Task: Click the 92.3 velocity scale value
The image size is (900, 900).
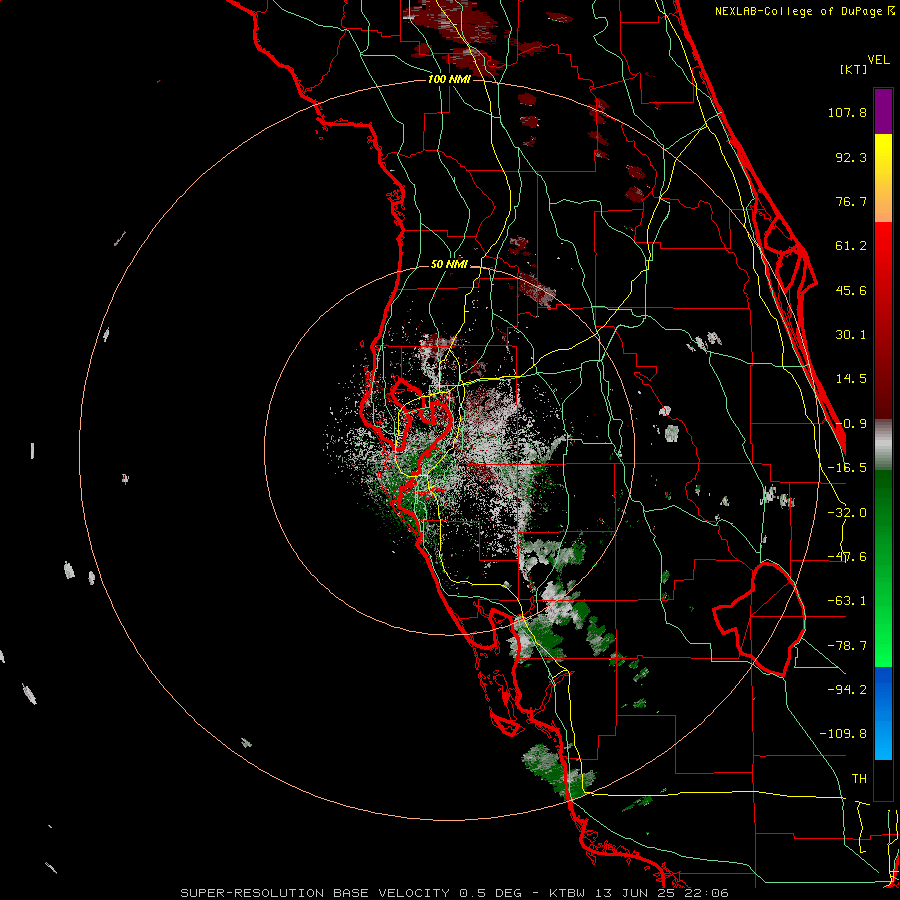Action: point(851,157)
